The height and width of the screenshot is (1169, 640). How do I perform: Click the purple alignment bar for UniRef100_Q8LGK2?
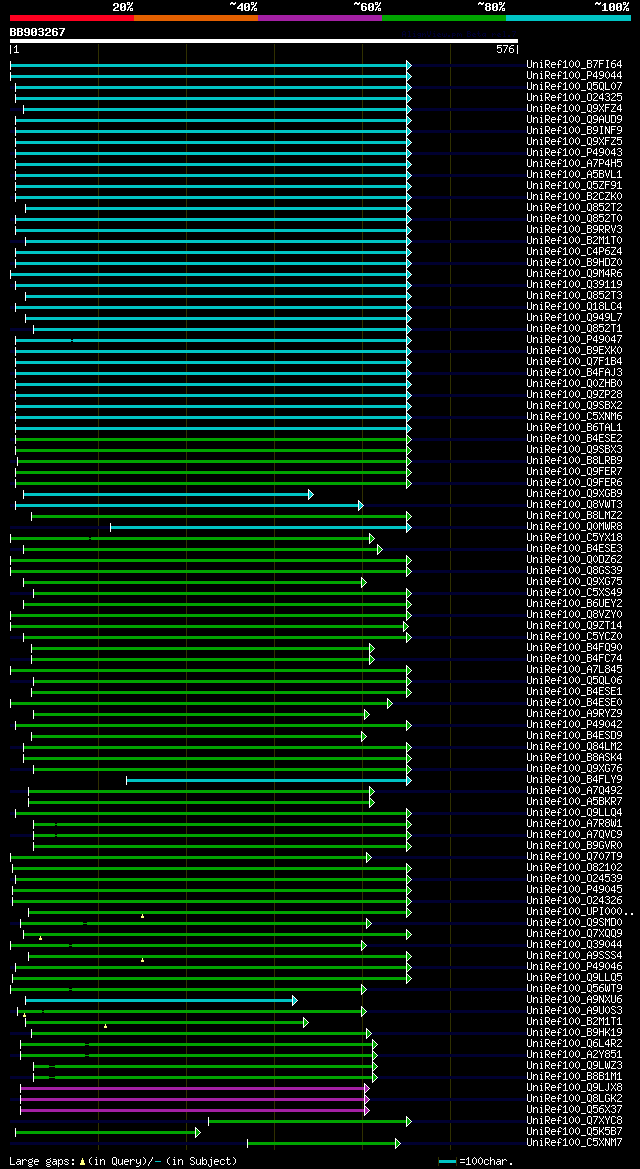(x=194, y=1100)
